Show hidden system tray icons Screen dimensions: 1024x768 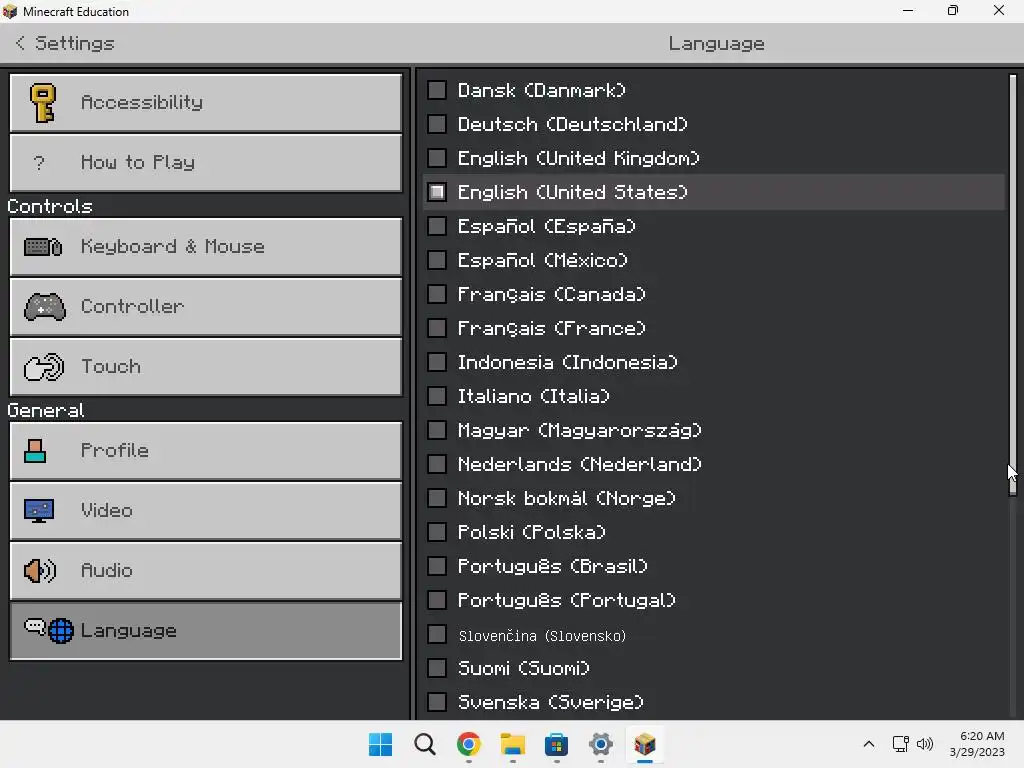pyautogui.click(x=869, y=744)
